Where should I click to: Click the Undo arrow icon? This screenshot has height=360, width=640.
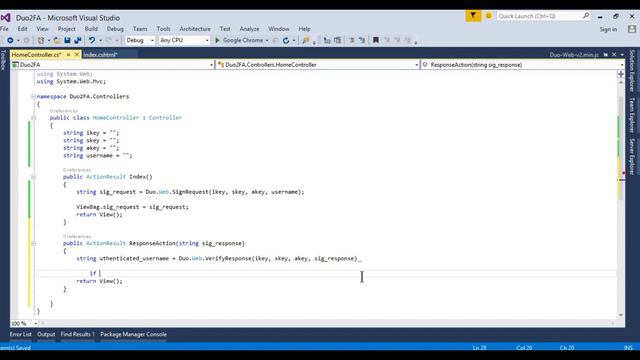(x=92, y=40)
